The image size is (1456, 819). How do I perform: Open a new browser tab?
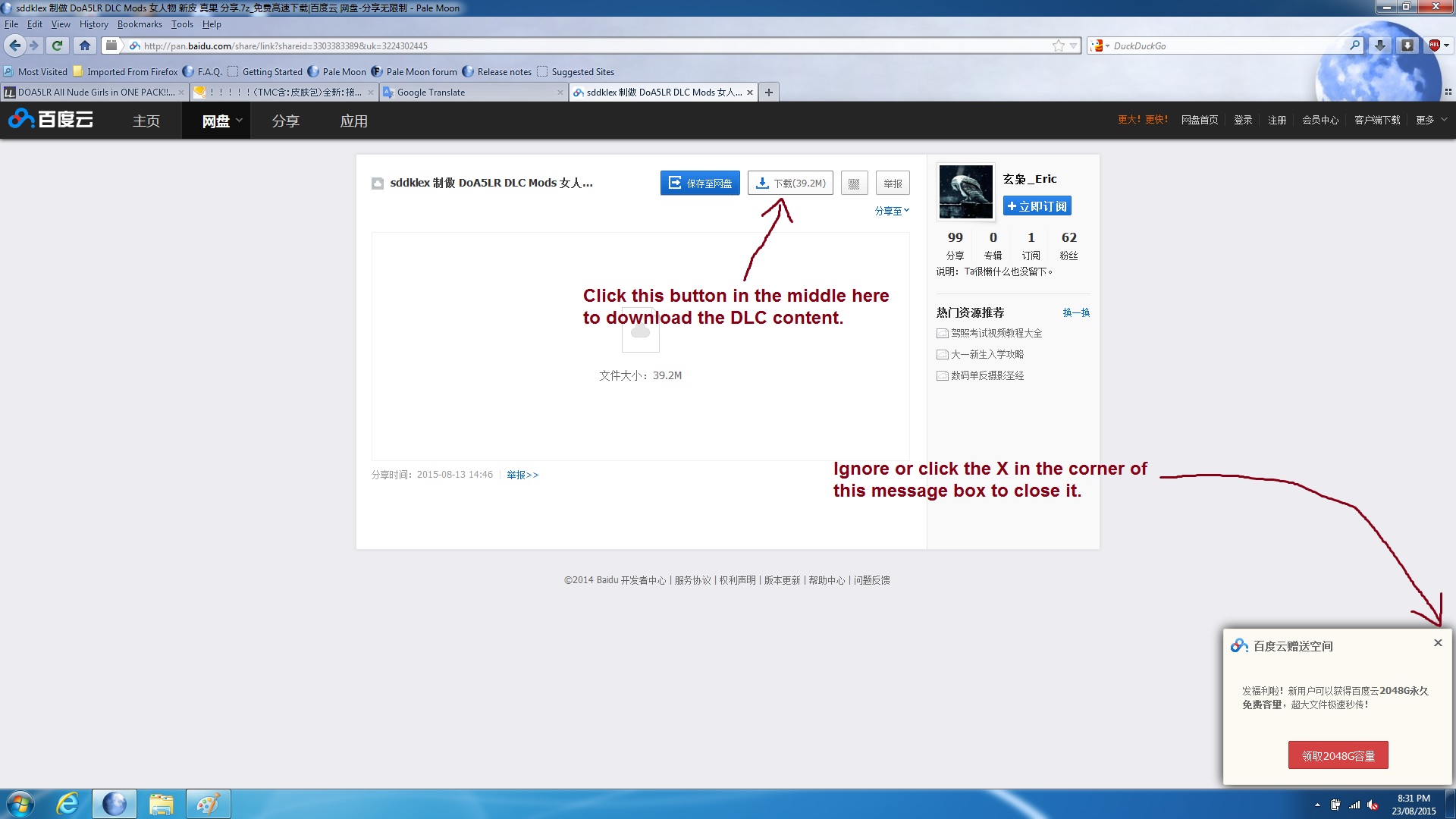pos(769,93)
